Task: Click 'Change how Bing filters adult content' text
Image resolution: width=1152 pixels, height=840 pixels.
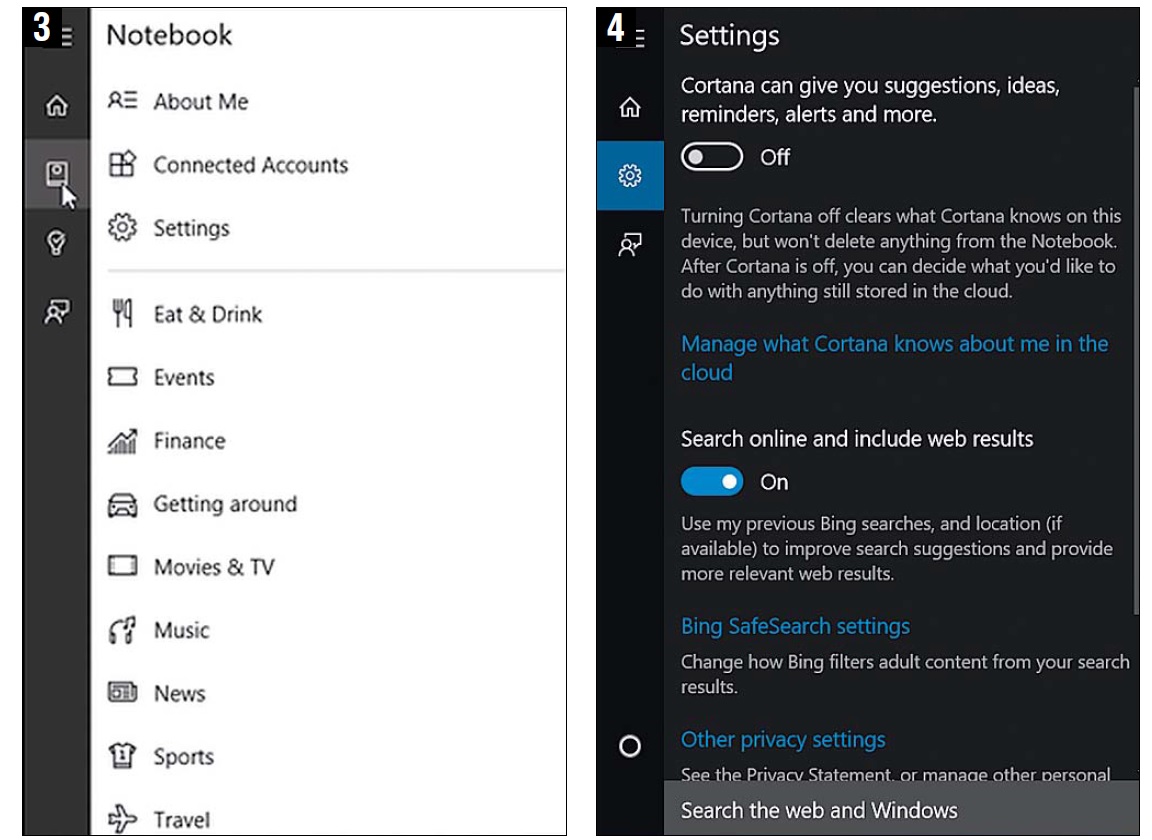Action: (x=904, y=674)
